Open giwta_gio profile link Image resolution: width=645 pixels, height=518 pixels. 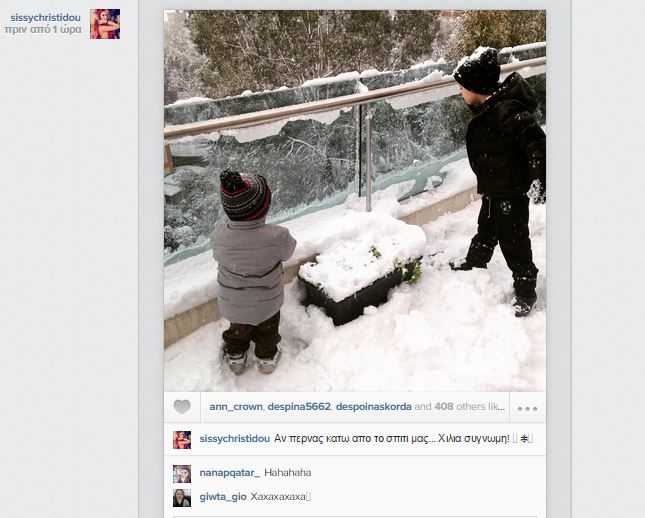click(223, 497)
